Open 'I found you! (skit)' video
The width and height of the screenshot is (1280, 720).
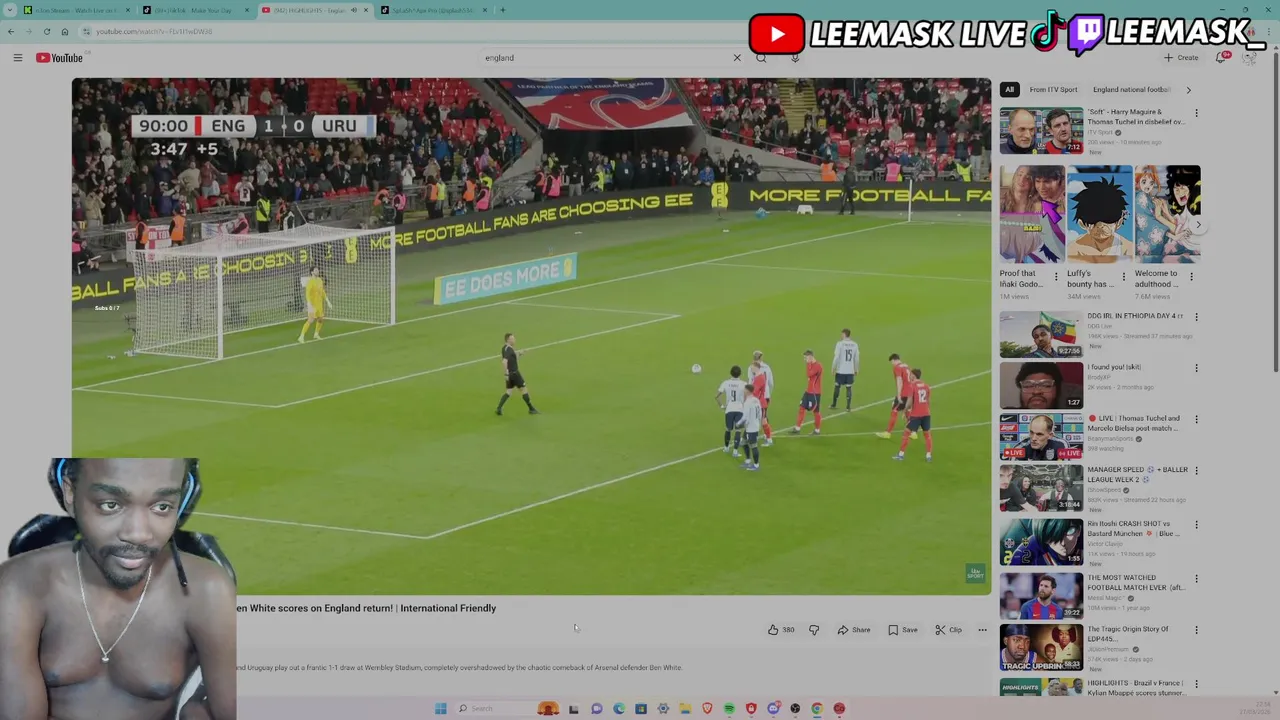click(x=1041, y=385)
